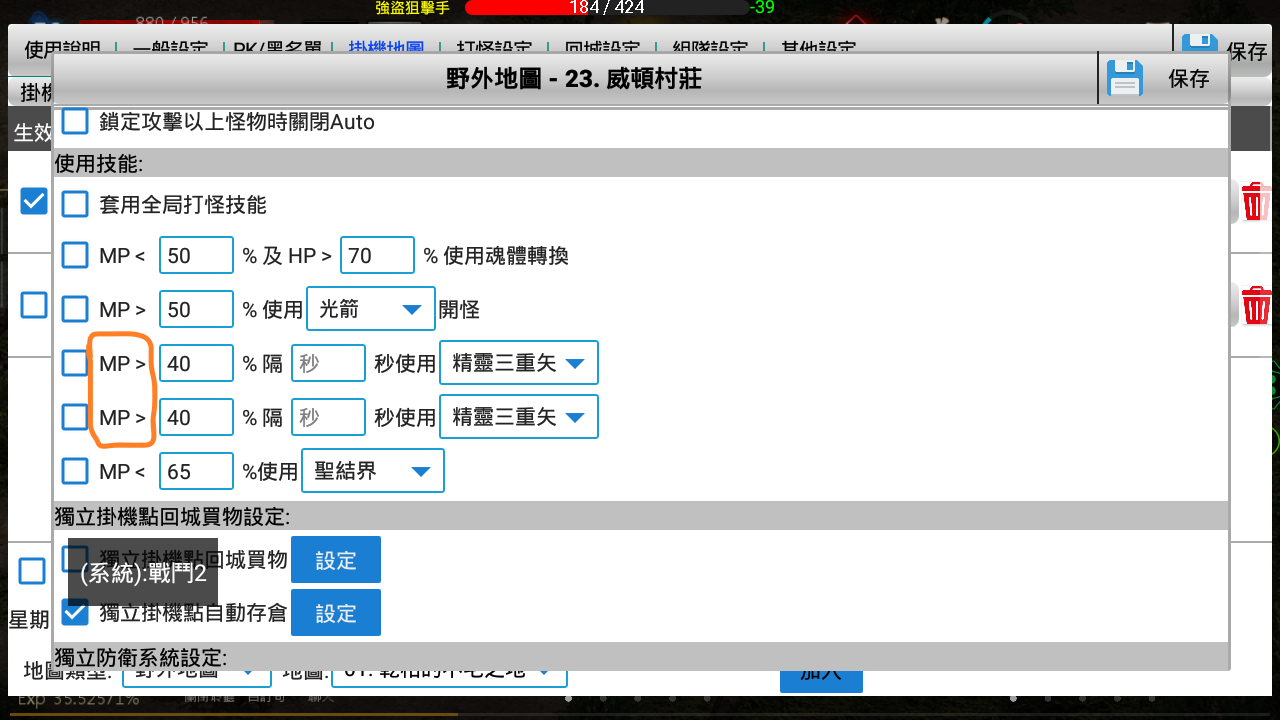Click the (系統):戰鬥2 toast message
The image size is (1280, 720).
coord(143,573)
